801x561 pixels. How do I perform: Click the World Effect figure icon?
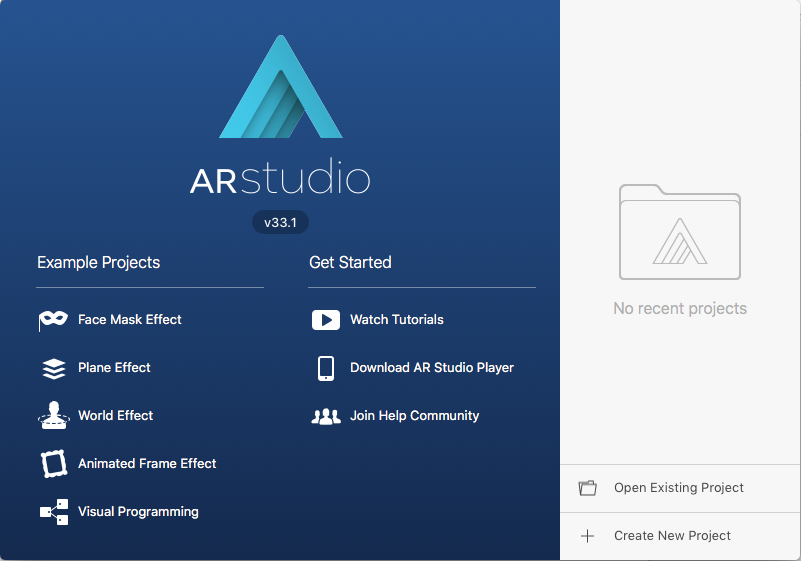54,415
